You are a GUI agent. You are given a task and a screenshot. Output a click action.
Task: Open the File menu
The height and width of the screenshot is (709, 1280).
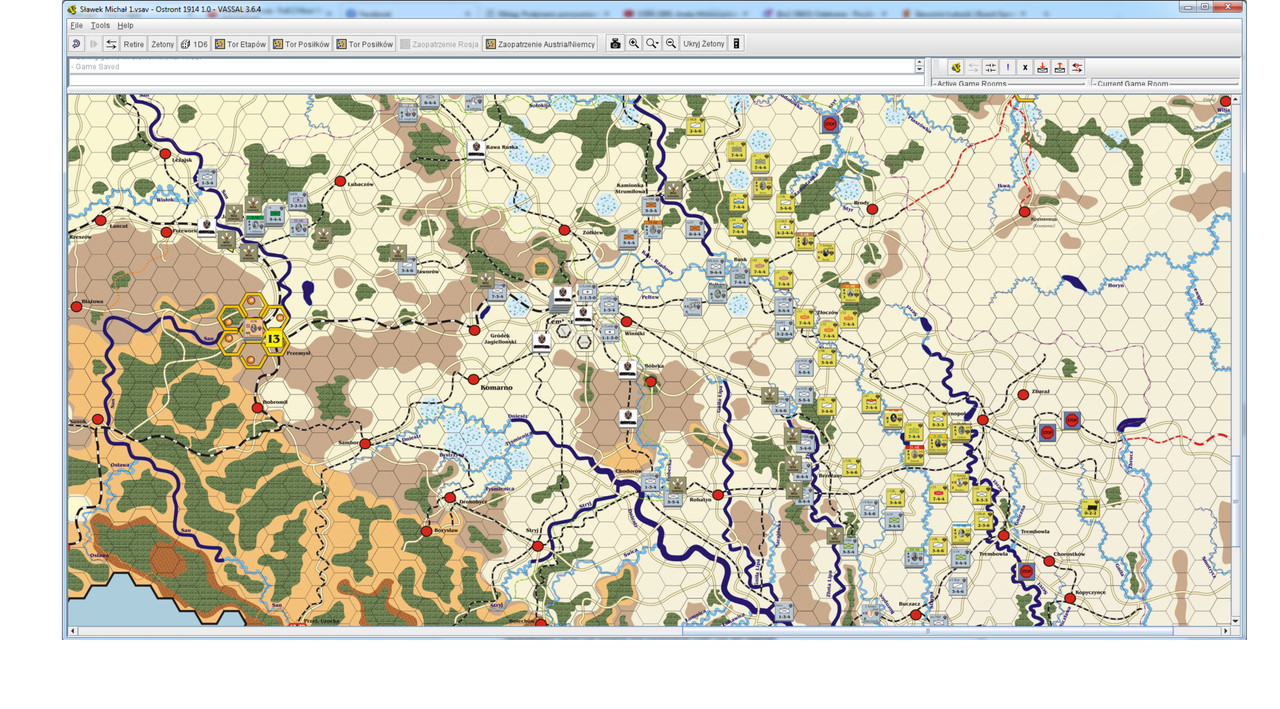pos(76,25)
